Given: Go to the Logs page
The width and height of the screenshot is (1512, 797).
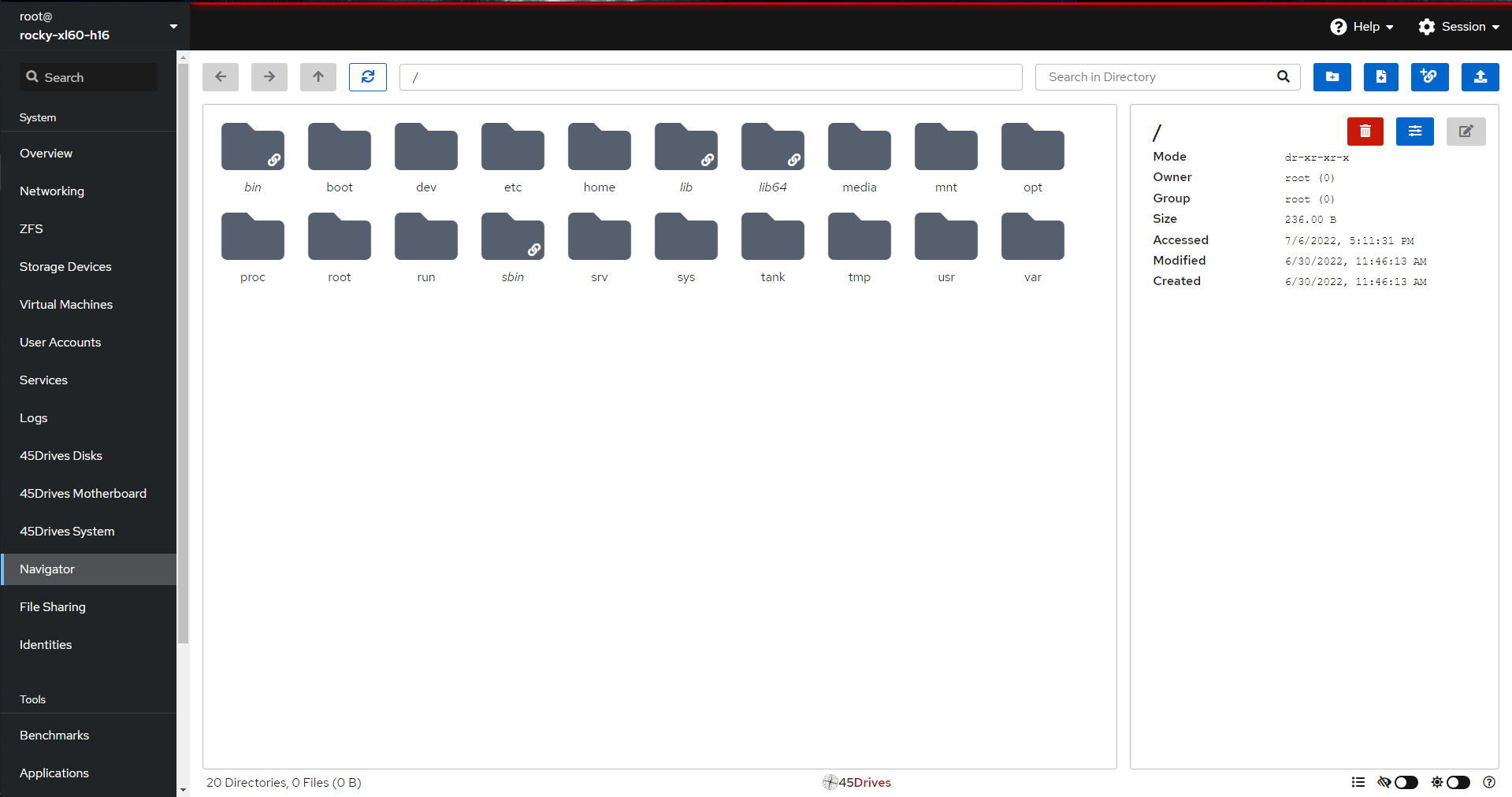Looking at the screenshot, I should point(88,418).
